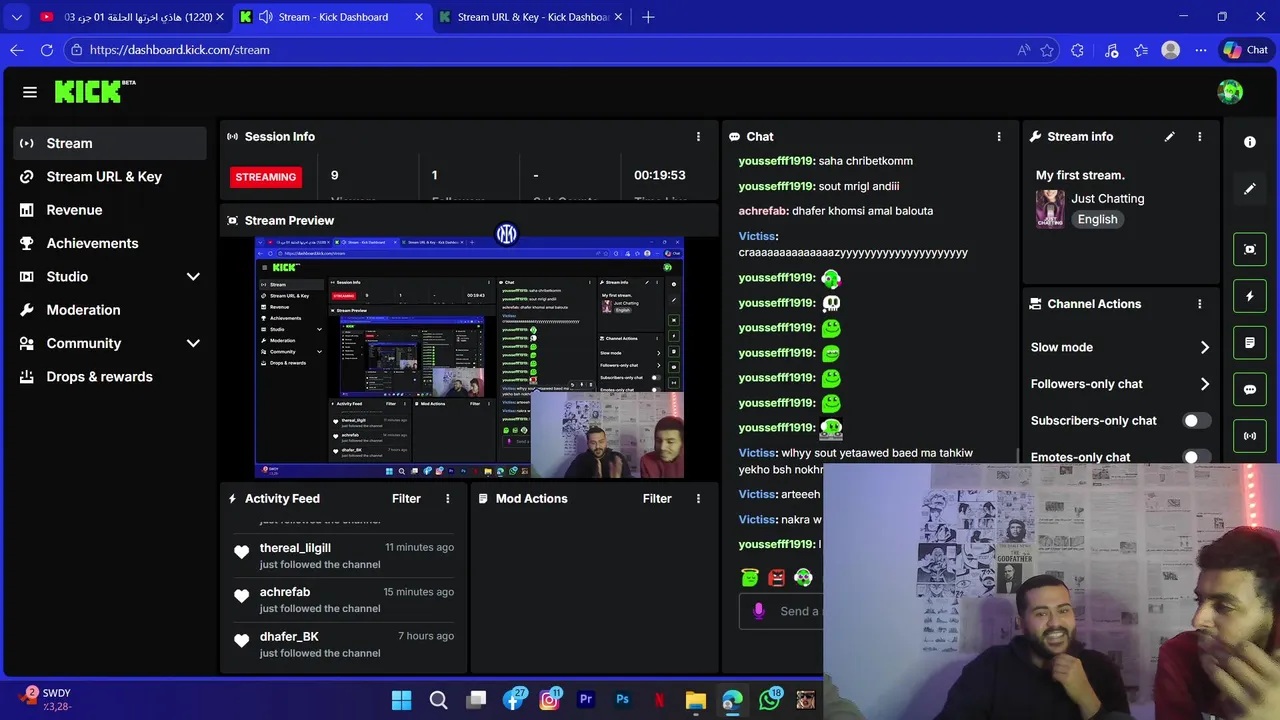Go to Stream in the sidebar
The width and height of the screenshot is (1280, 720).
click(x=110, y=143)
